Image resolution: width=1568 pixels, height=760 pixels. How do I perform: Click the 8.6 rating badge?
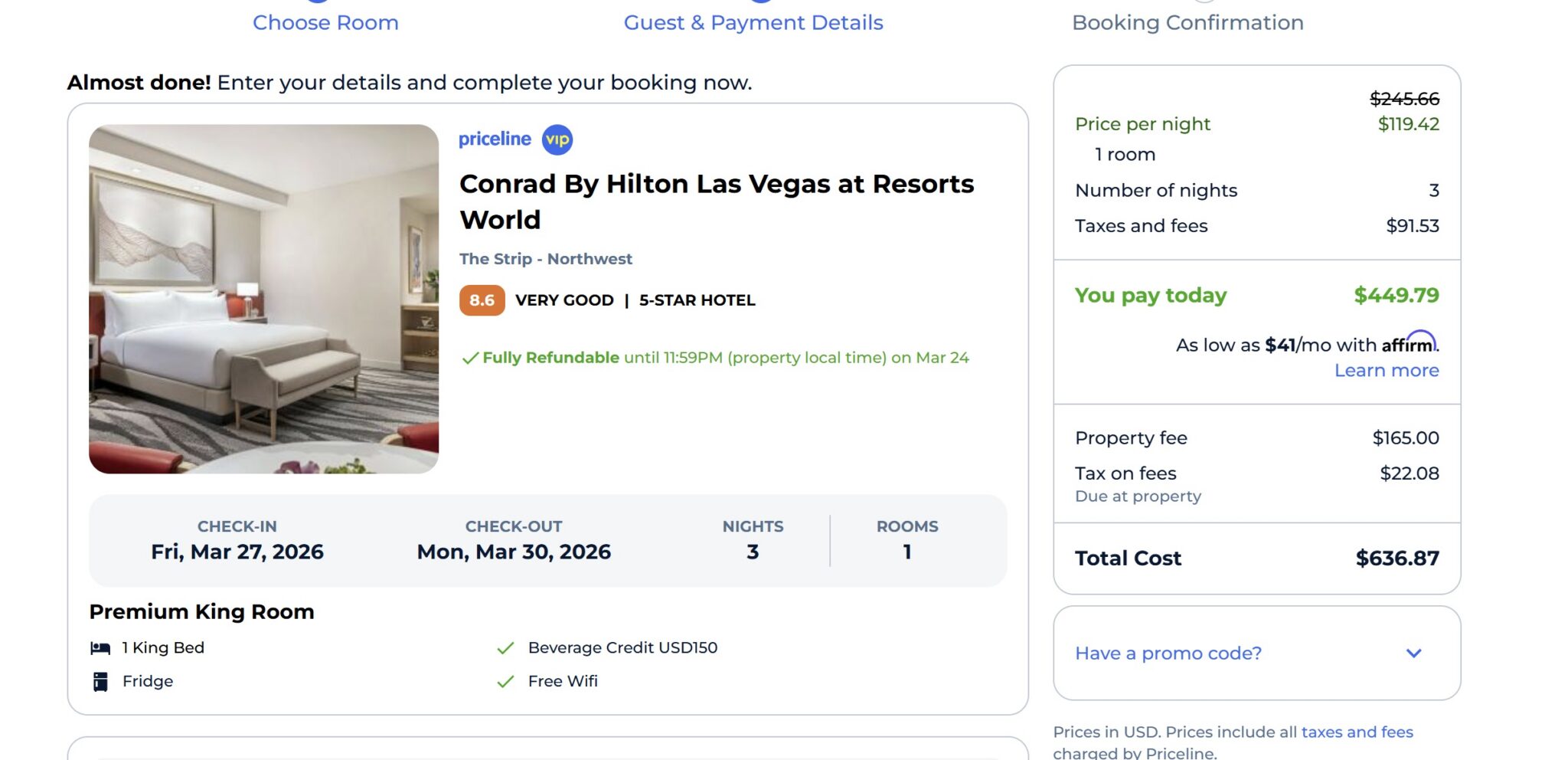[482, 300]
